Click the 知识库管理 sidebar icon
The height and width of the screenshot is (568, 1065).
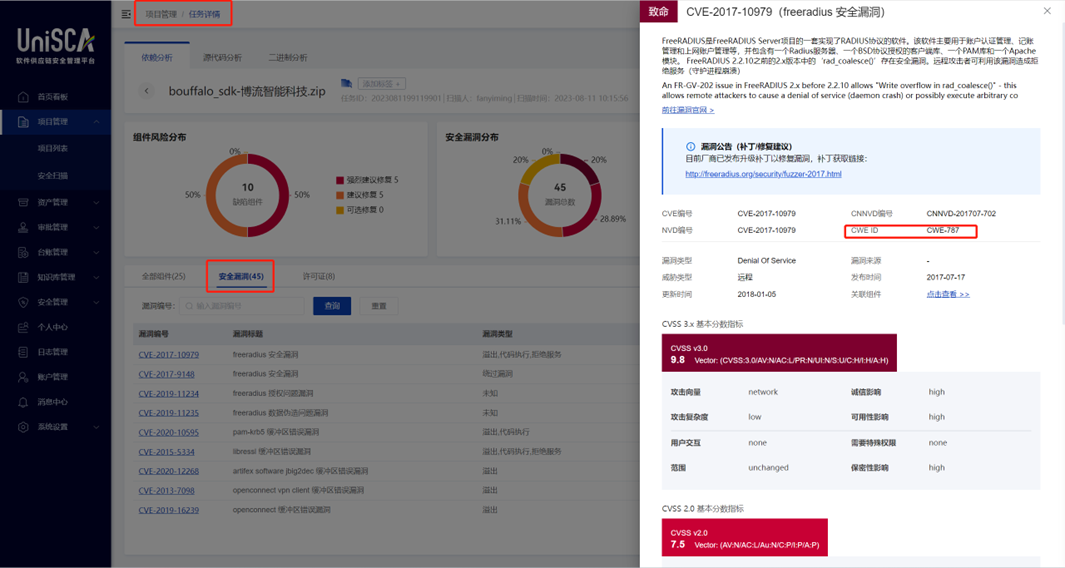tap(23, 277)
